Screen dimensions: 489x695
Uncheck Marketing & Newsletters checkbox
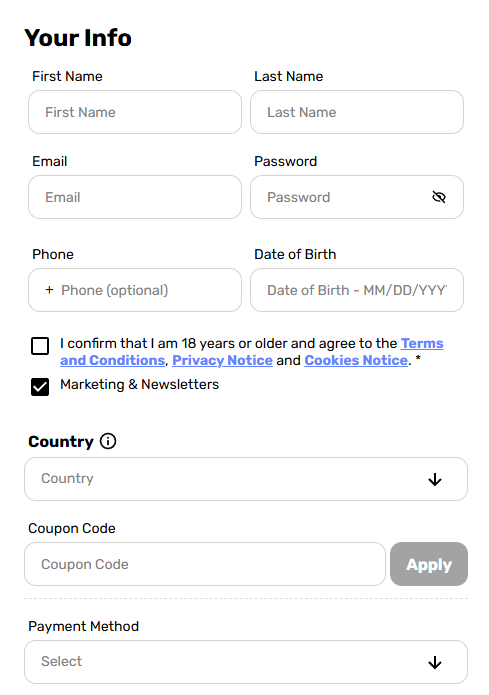(x=40, y=387)
